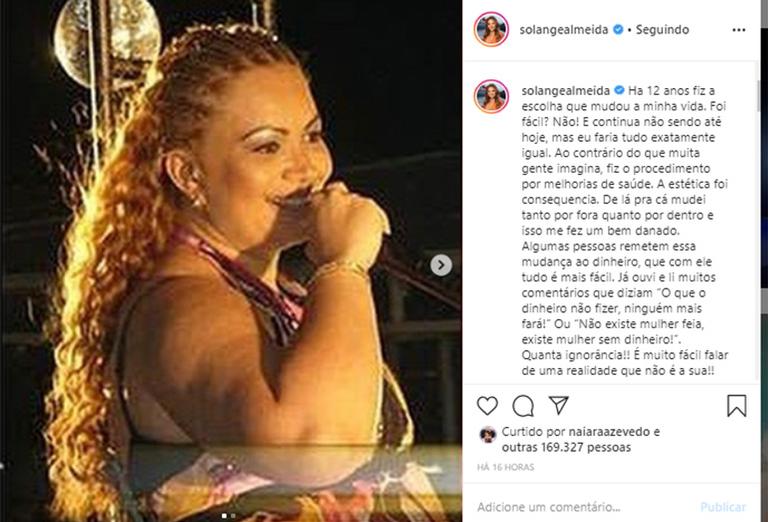The width and height of the screenshot is (768, 522).
Task: Click solangealmeida avatar beside caption
Action: click(491, 96)
